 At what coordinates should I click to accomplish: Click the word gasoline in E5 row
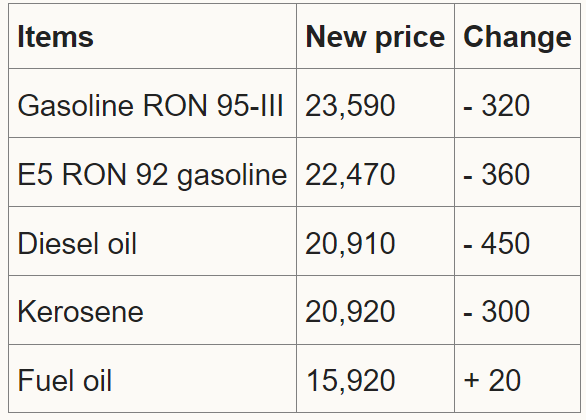232,176
